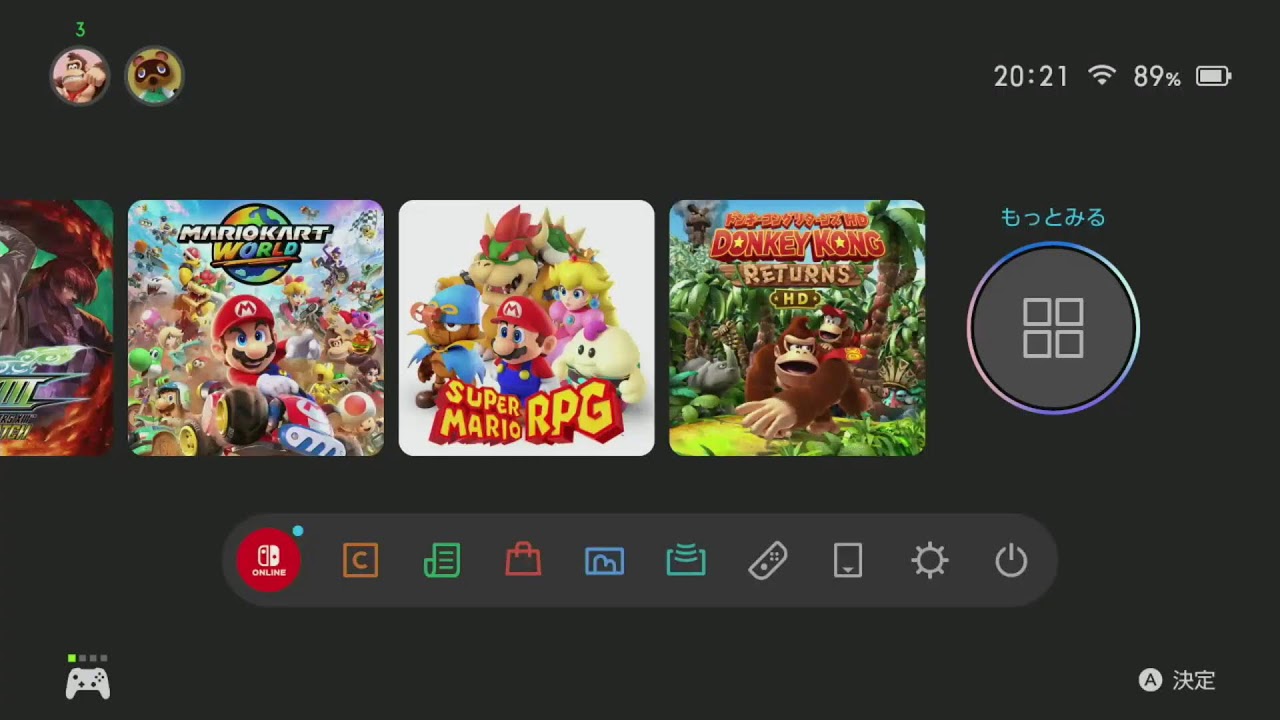
Task: Launch the Super Mario RPG game tile
Action: pyautogui.click(x=527, y=328)
